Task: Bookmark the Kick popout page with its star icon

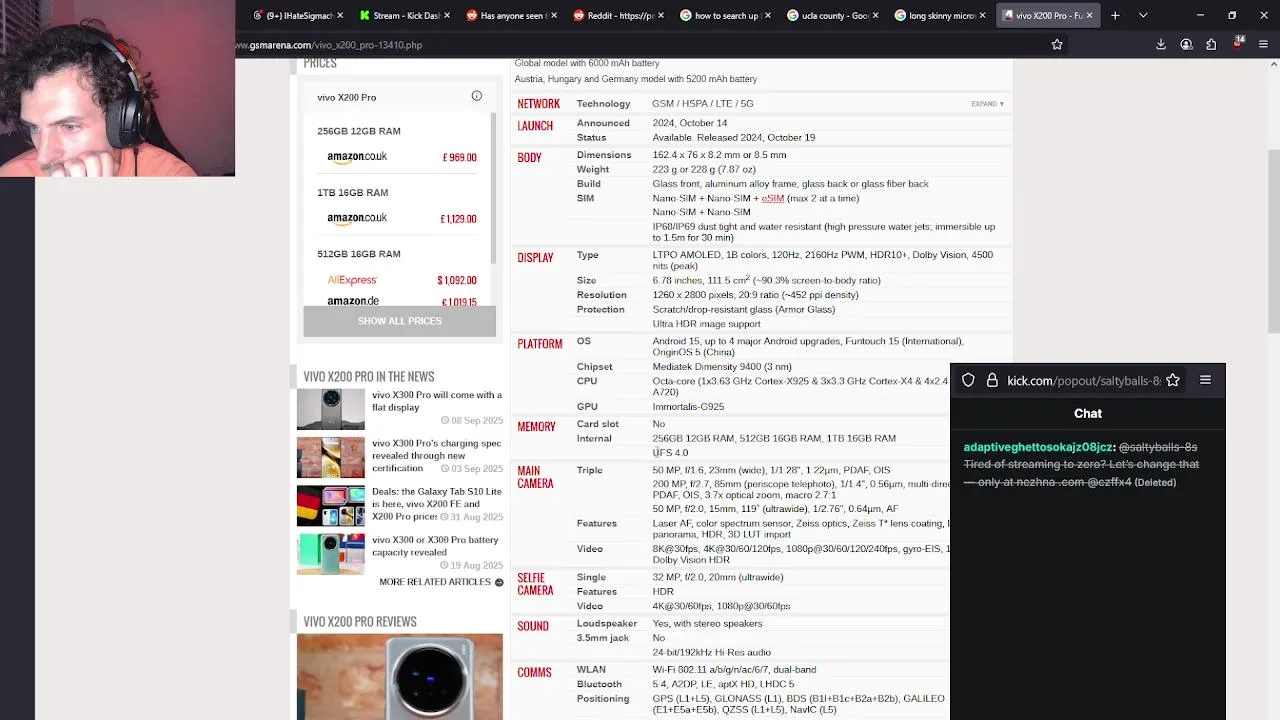Action: pos(1173,380)
